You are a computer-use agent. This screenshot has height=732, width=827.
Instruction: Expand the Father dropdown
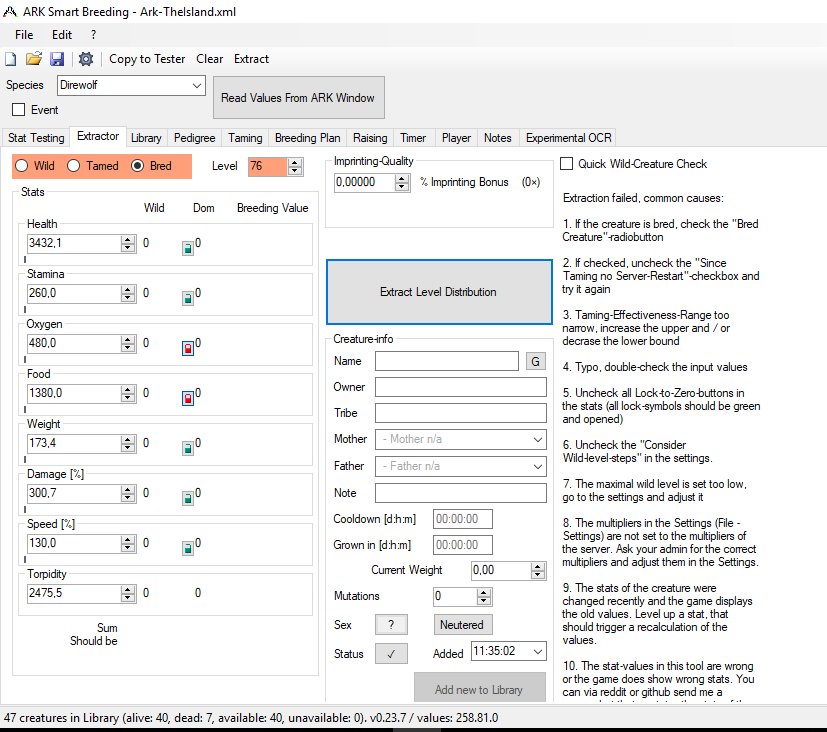coord(537,466)
